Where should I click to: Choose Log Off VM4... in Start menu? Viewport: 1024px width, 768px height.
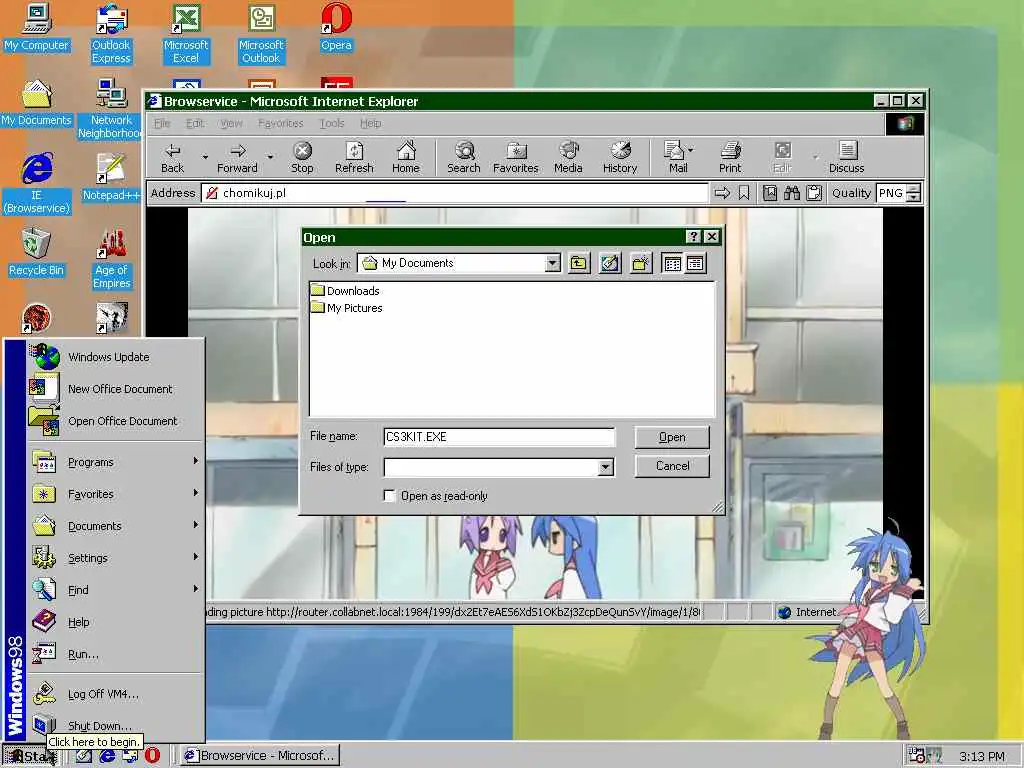[116, 694]
